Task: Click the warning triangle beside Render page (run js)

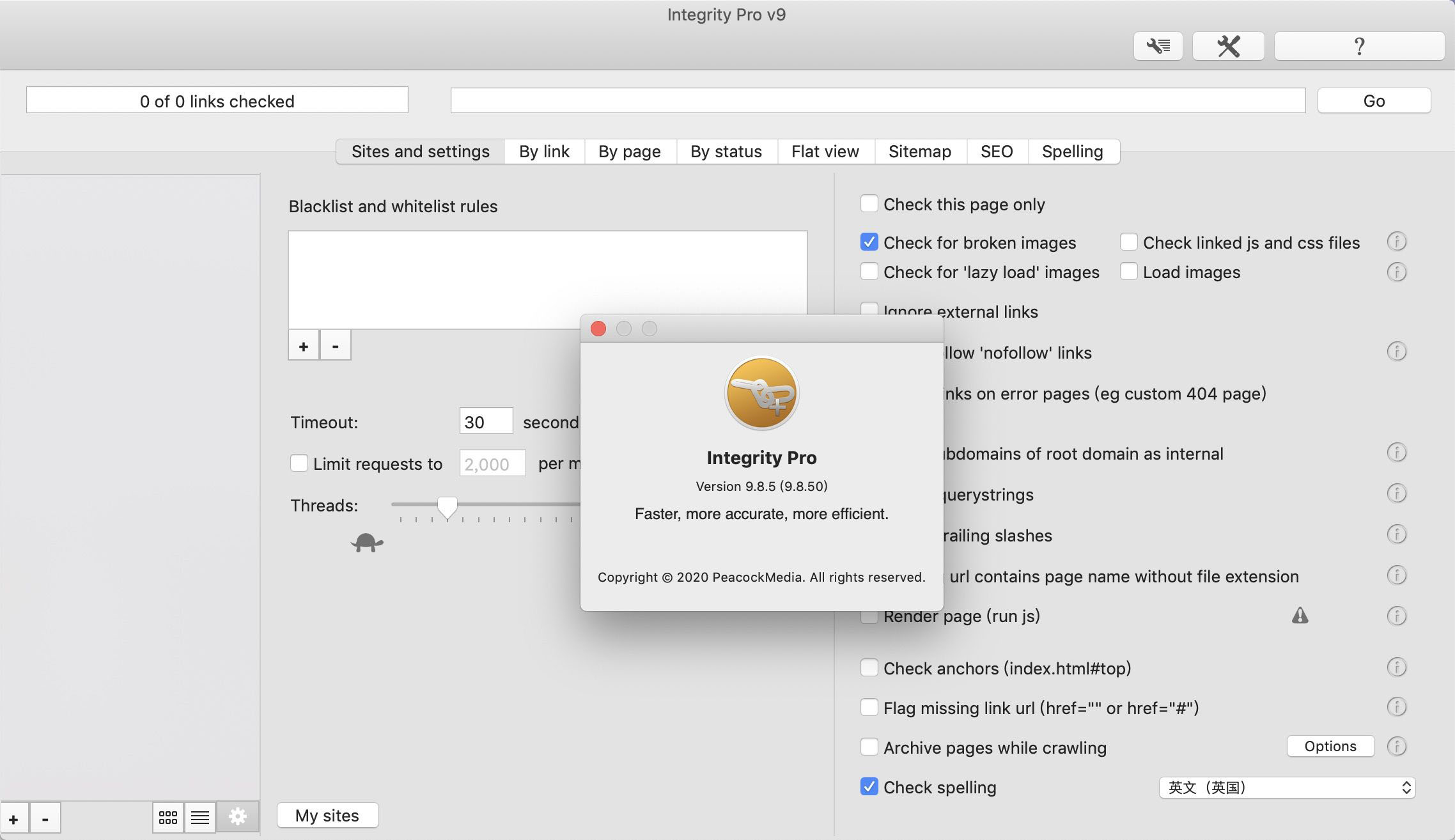Action: pyautogui.click(x=1300, y=615)
